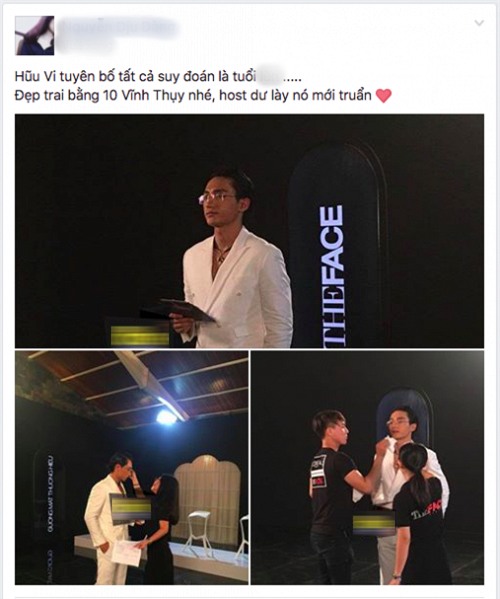The height and width of the screenshot is (599, 500).
Task: Open the bottom-left photo with spotlight
Action: (132, 468)
